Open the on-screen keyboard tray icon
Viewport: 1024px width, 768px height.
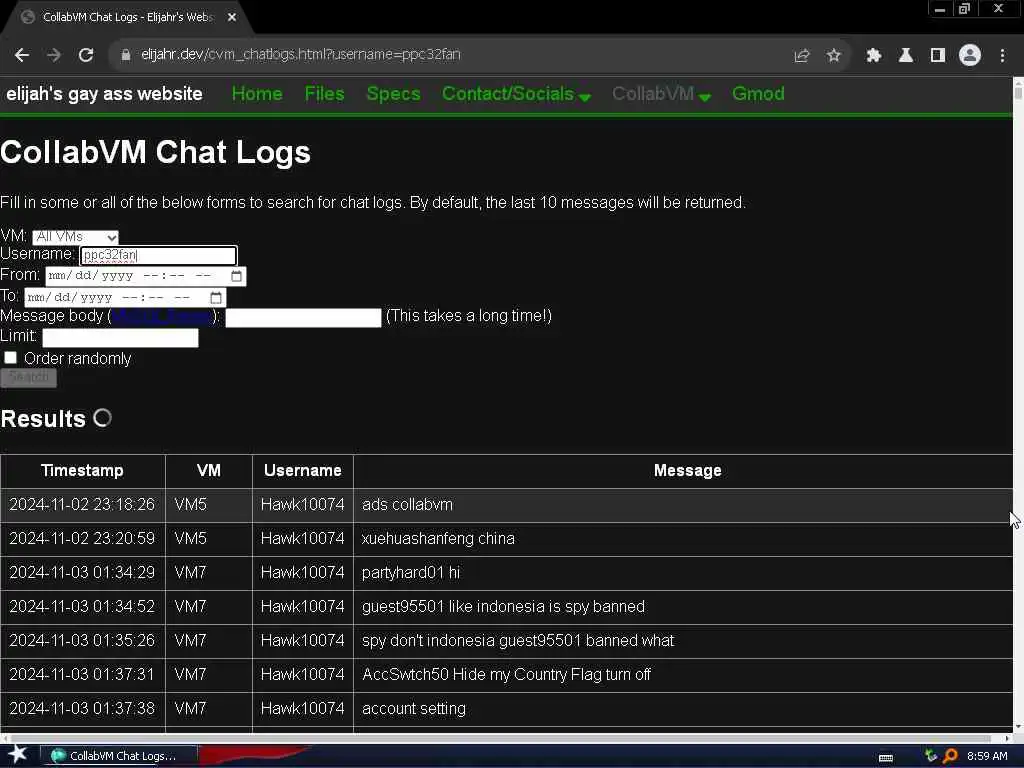[886, 758]
